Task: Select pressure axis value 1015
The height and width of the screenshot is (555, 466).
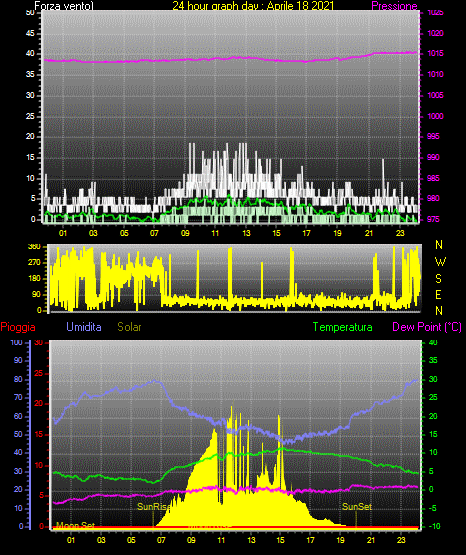Action: click(x=435, y=53)
